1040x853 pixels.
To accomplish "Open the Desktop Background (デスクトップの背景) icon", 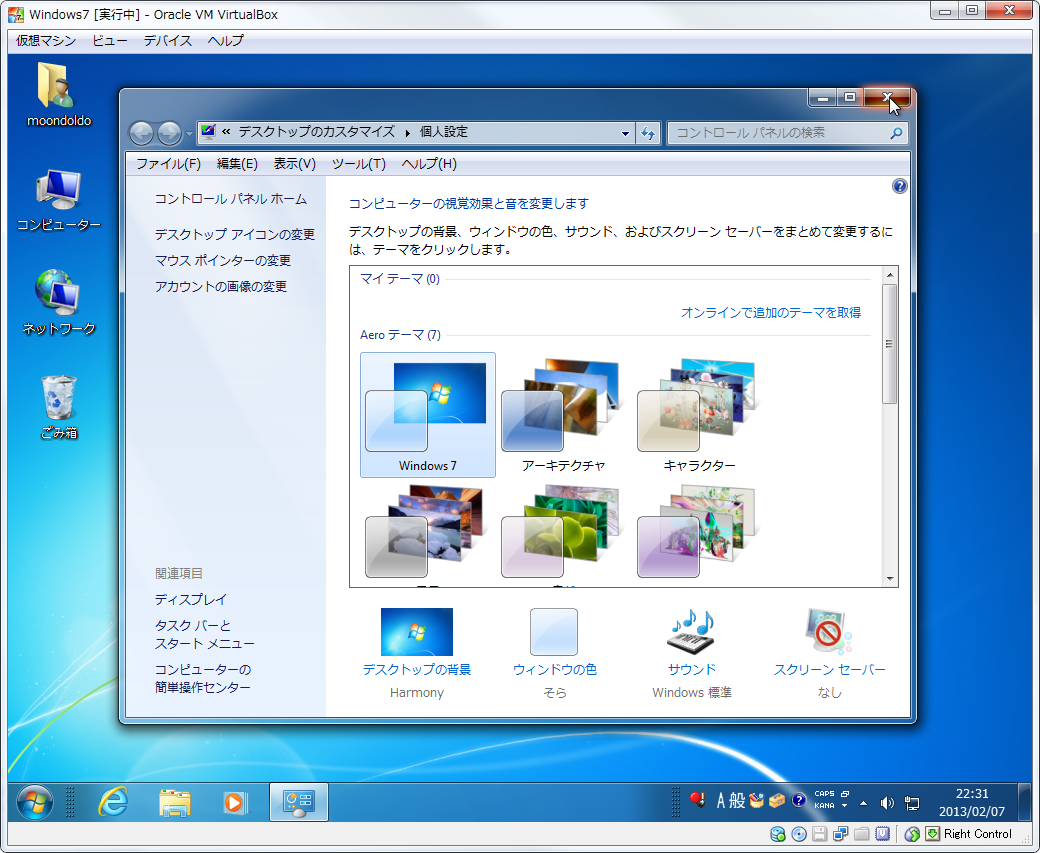I will (416, 633).
